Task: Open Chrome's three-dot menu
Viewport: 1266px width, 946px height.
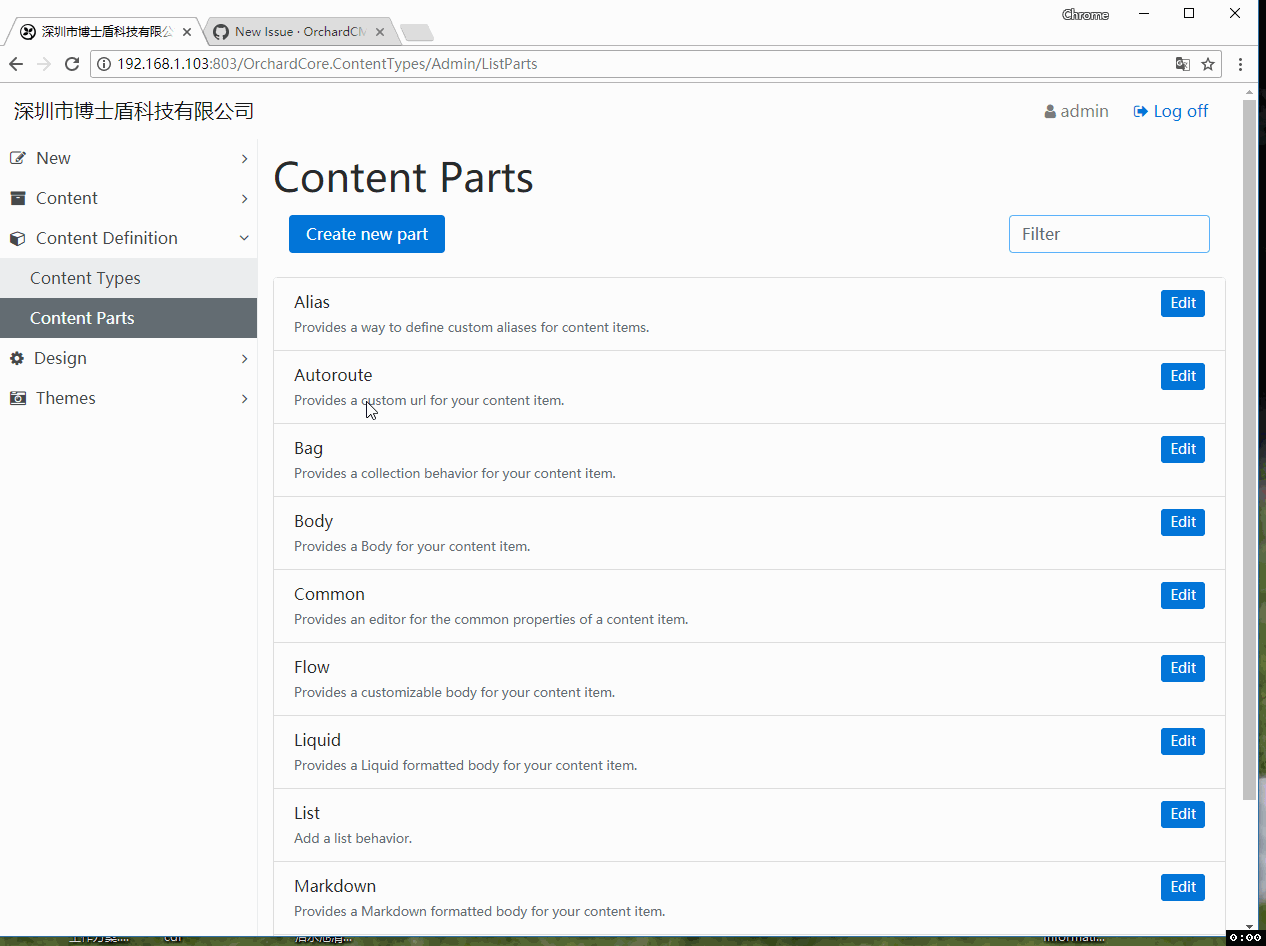Action: coord(1241,64)
